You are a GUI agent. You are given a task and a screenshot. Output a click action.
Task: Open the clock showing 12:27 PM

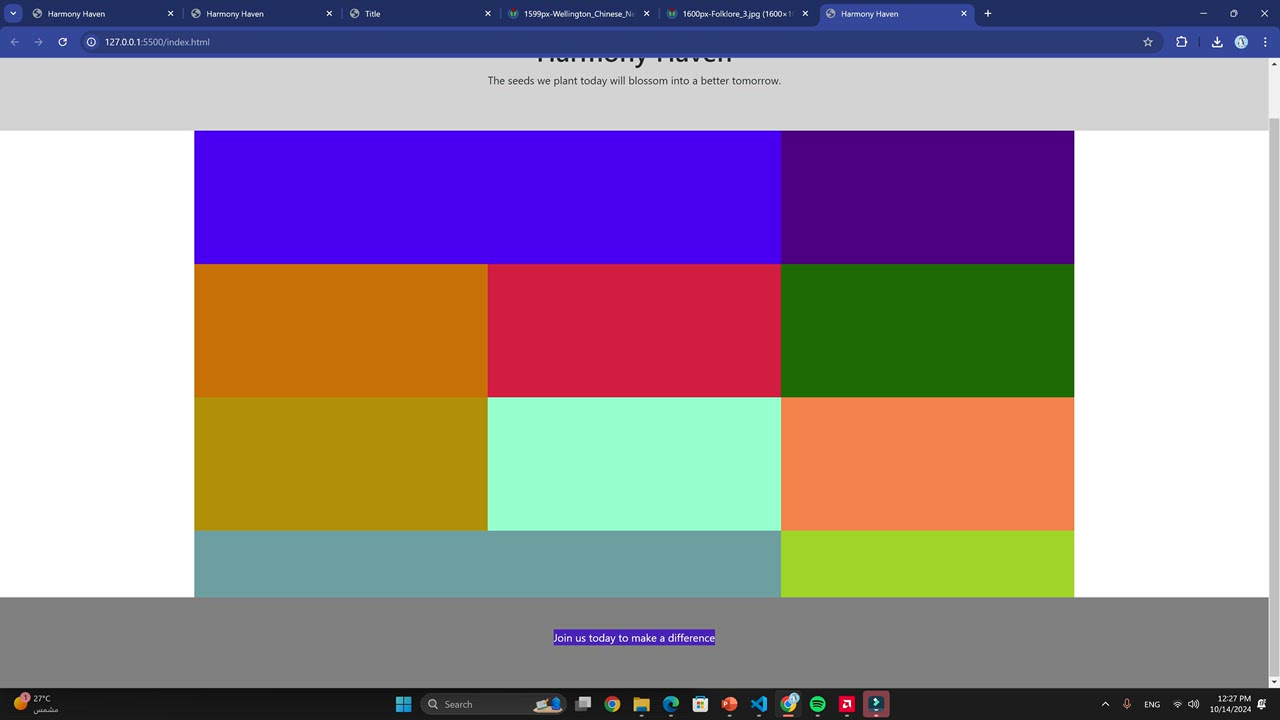click(1230, 704)
